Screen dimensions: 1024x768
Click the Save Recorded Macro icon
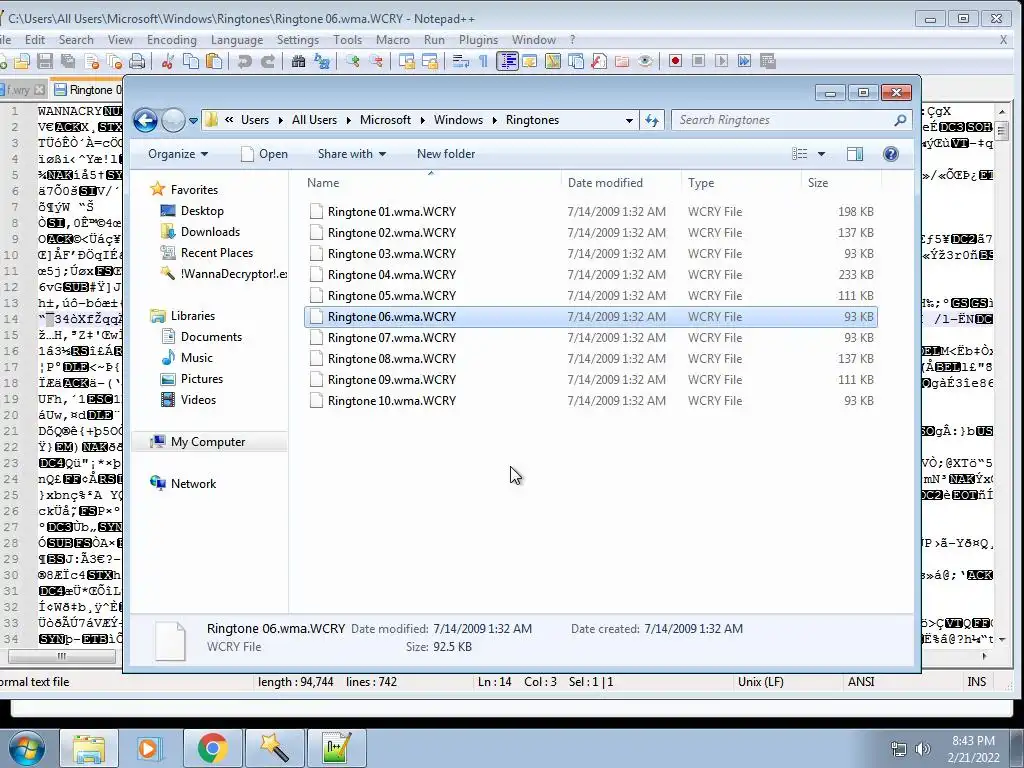(x=768, y=61)
